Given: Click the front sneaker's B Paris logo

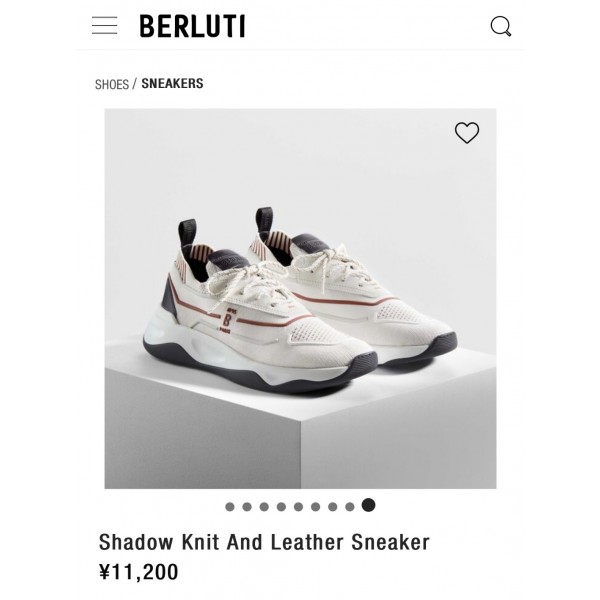Looking at the screenshot, I should click(x=226, y=321).
